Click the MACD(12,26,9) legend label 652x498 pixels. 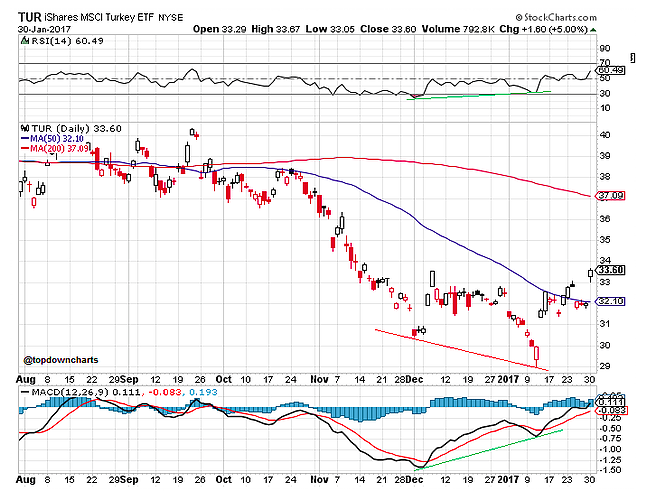point(70,392)
